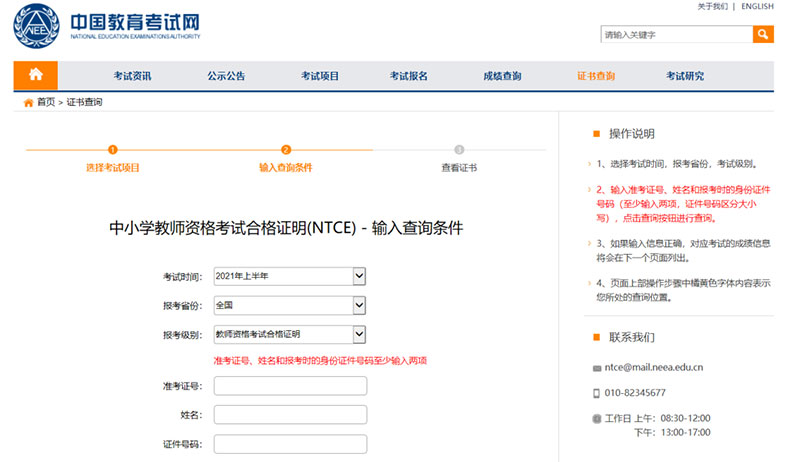Open the 报考级别 dropdown list

(x=289, y=334)
